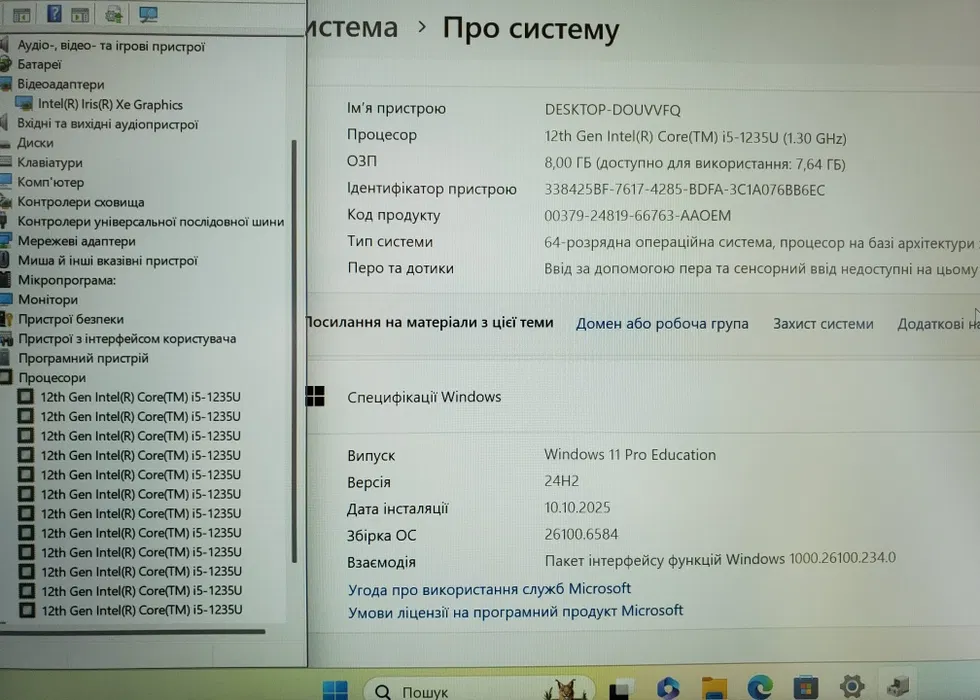This screenshot has width=980, height=700.
Task: Select Intel(R) Iris(R) Xe Graphics device
Action: (110, 104)
